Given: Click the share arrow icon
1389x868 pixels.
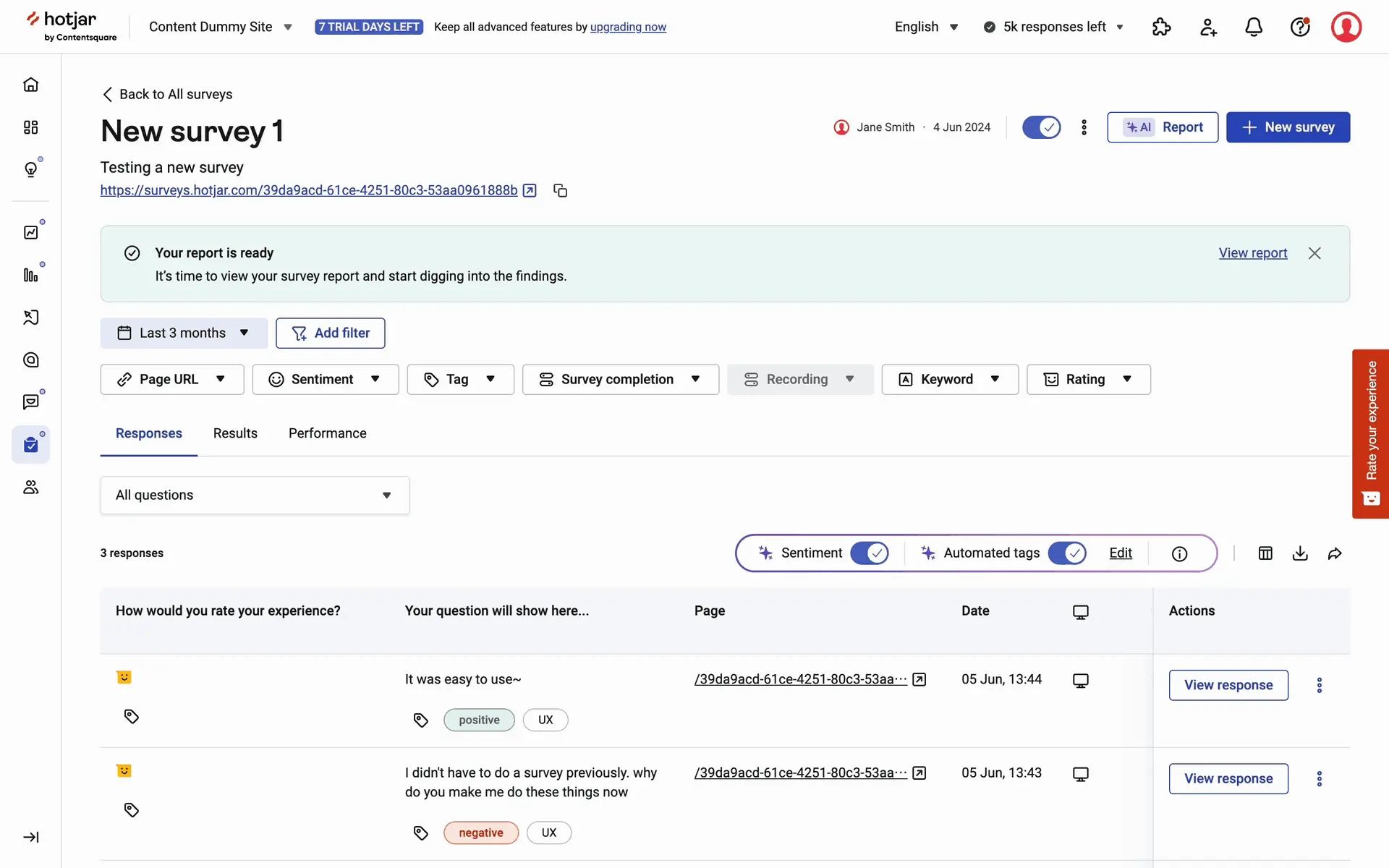Looking at the screenshot, I should click(x=1335, y=553).
